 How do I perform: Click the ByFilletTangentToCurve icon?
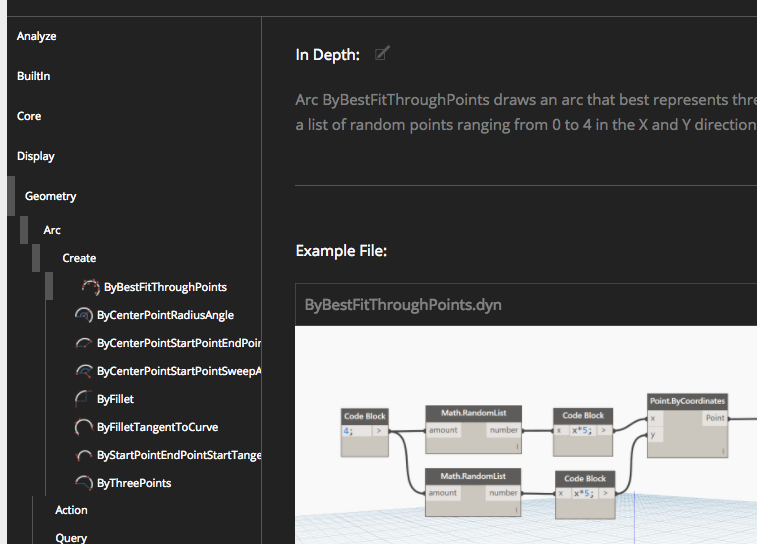84,427
